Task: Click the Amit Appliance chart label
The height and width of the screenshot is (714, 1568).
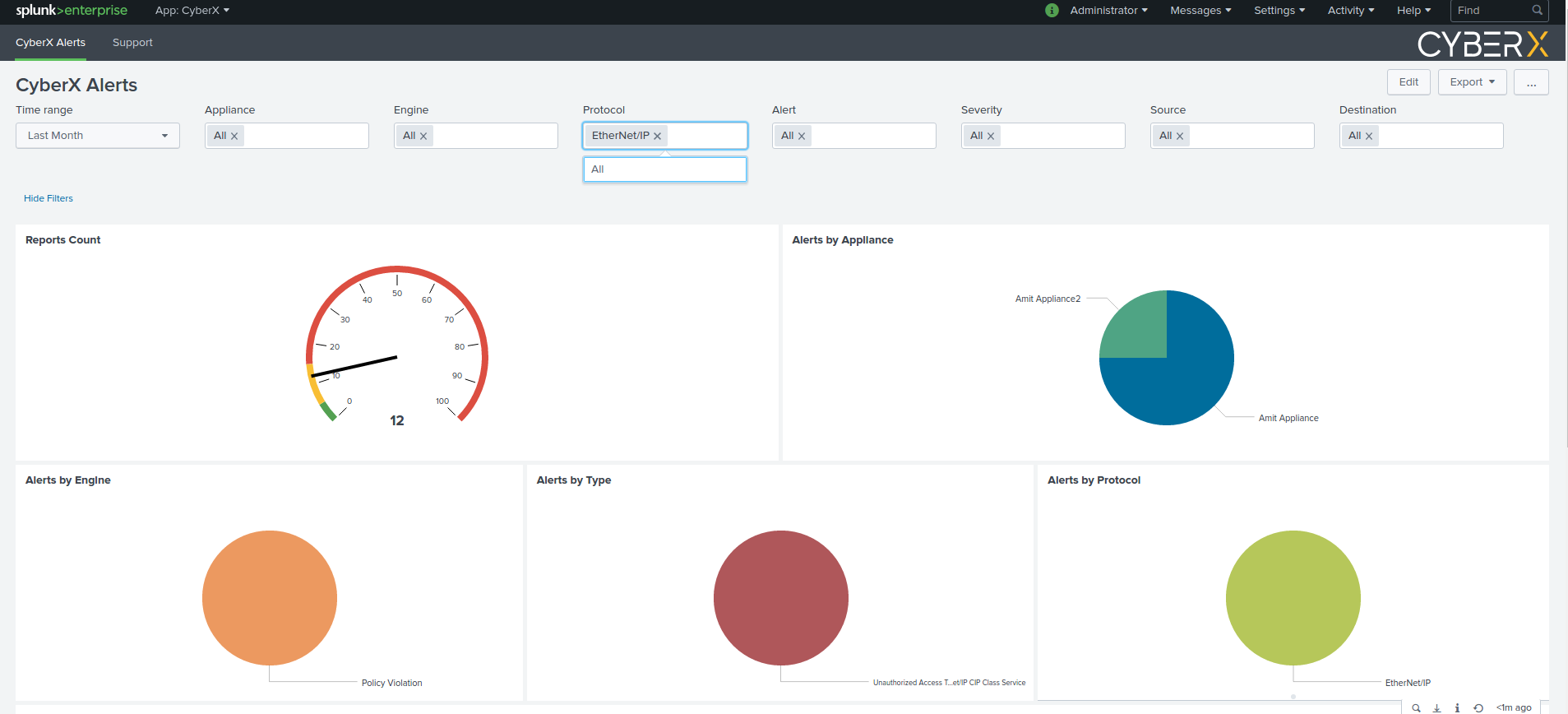Action: point(1288,418)
